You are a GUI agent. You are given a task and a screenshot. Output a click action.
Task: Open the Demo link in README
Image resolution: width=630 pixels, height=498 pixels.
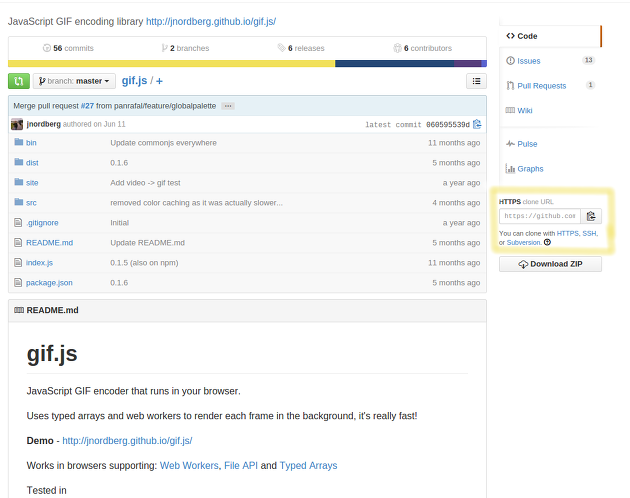point(127,441)
